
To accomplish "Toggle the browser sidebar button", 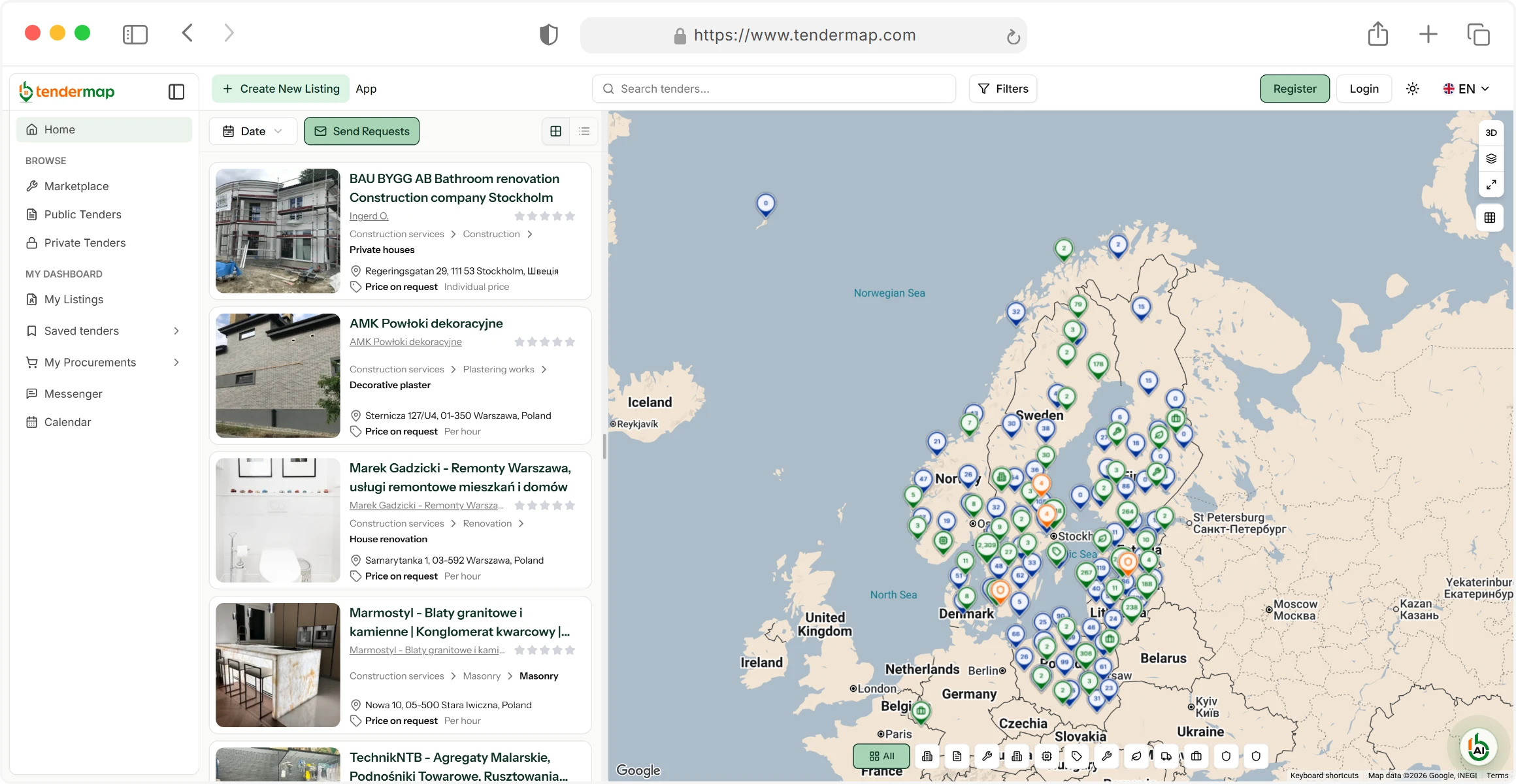I will coord(135,34).
